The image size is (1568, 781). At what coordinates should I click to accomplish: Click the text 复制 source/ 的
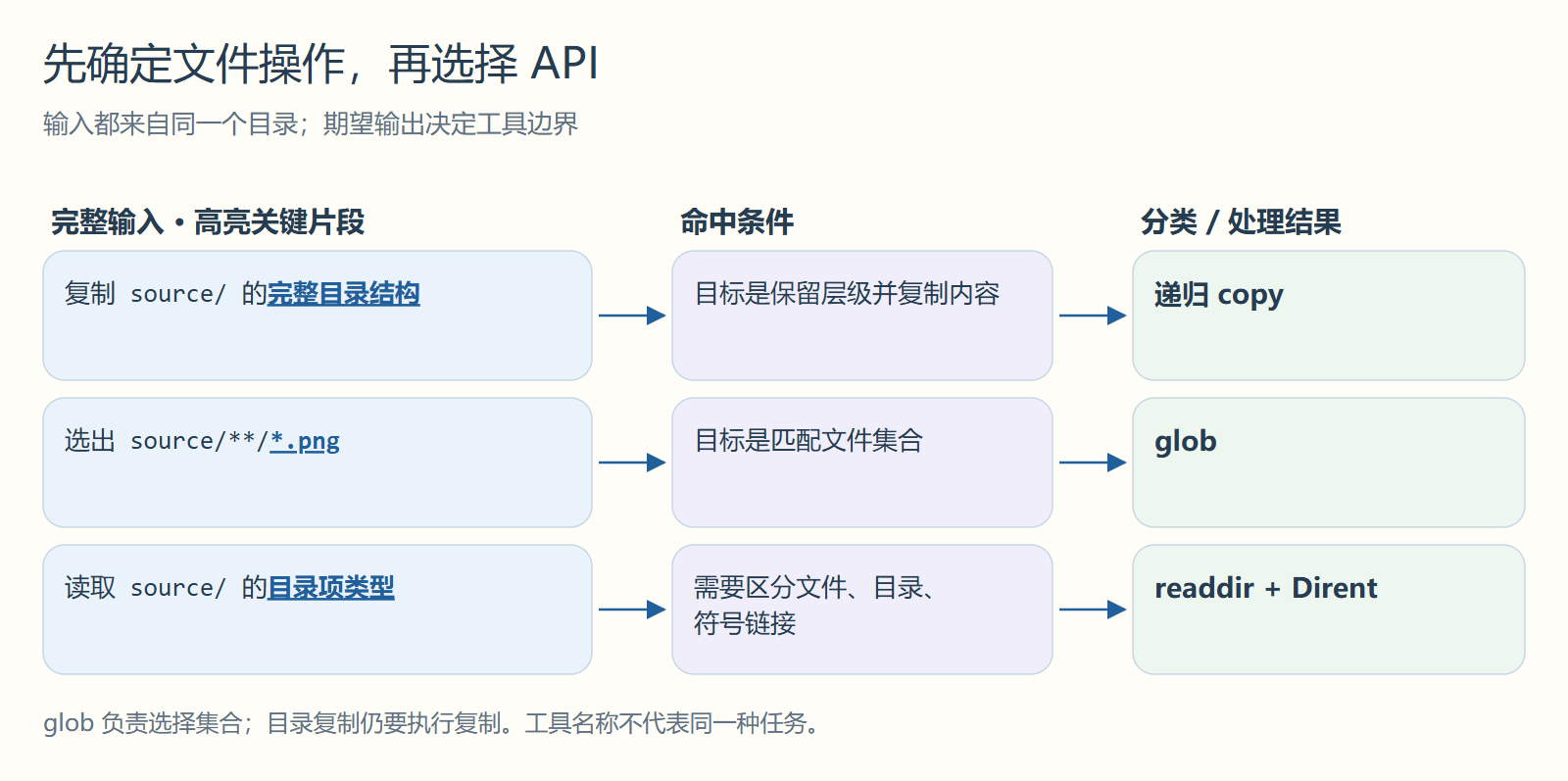(x=166, y=294)
